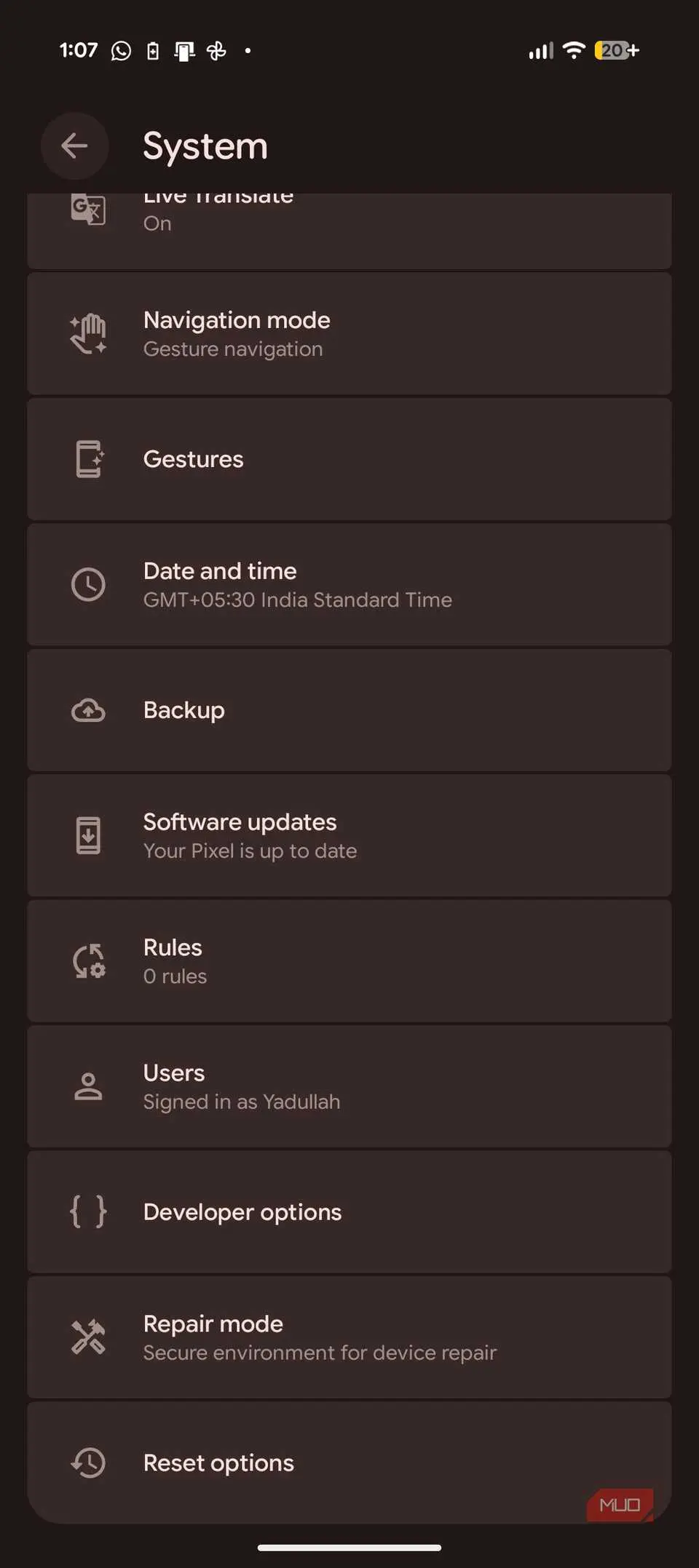The image size is (699, 1568).
Task: Open the Gestures menu entry
Action: click(x=349, y=459)
